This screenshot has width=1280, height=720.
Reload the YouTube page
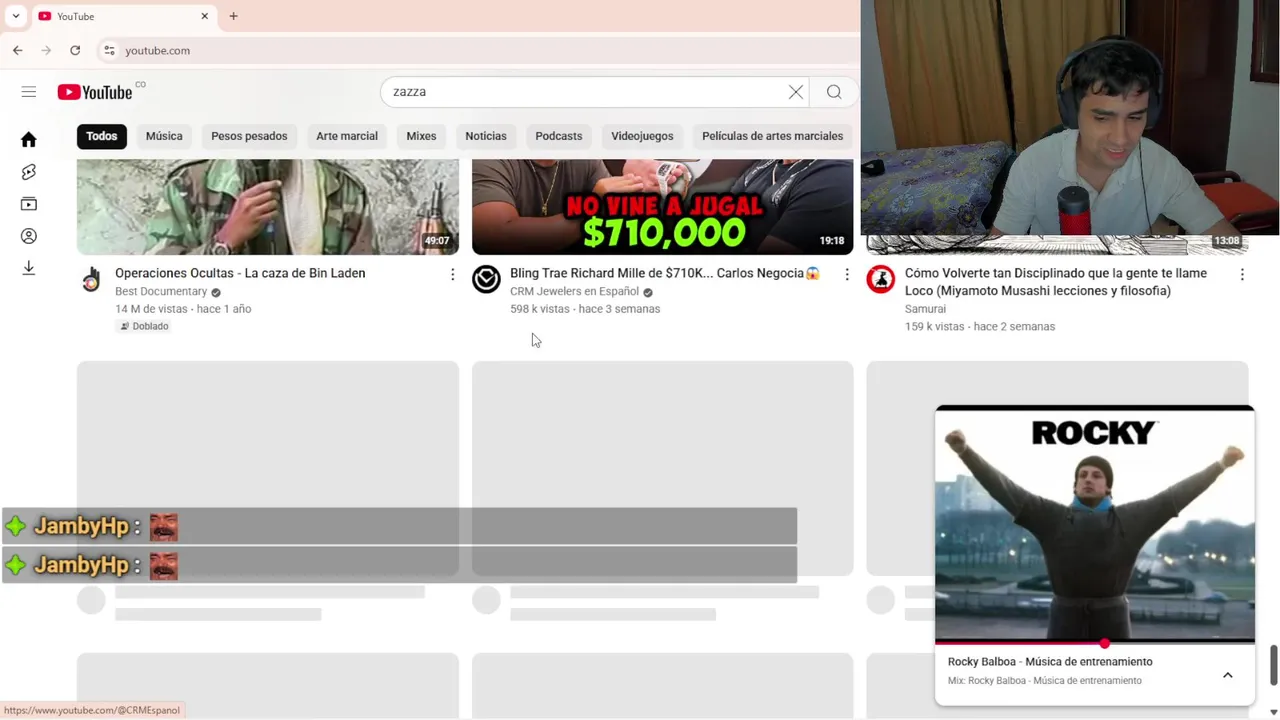(75, 50)
